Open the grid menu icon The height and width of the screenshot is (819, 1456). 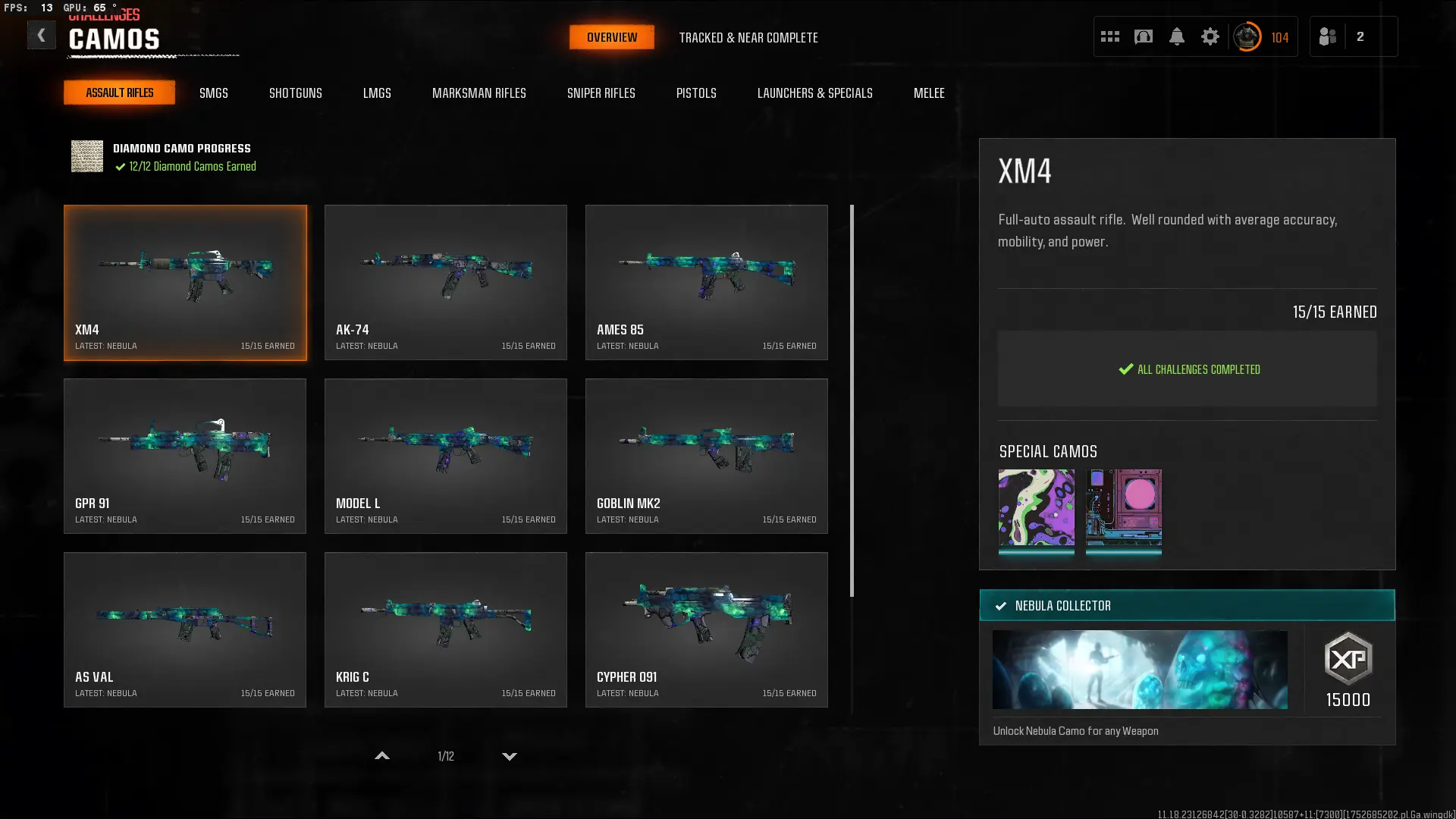click(x=1109, y=36)
